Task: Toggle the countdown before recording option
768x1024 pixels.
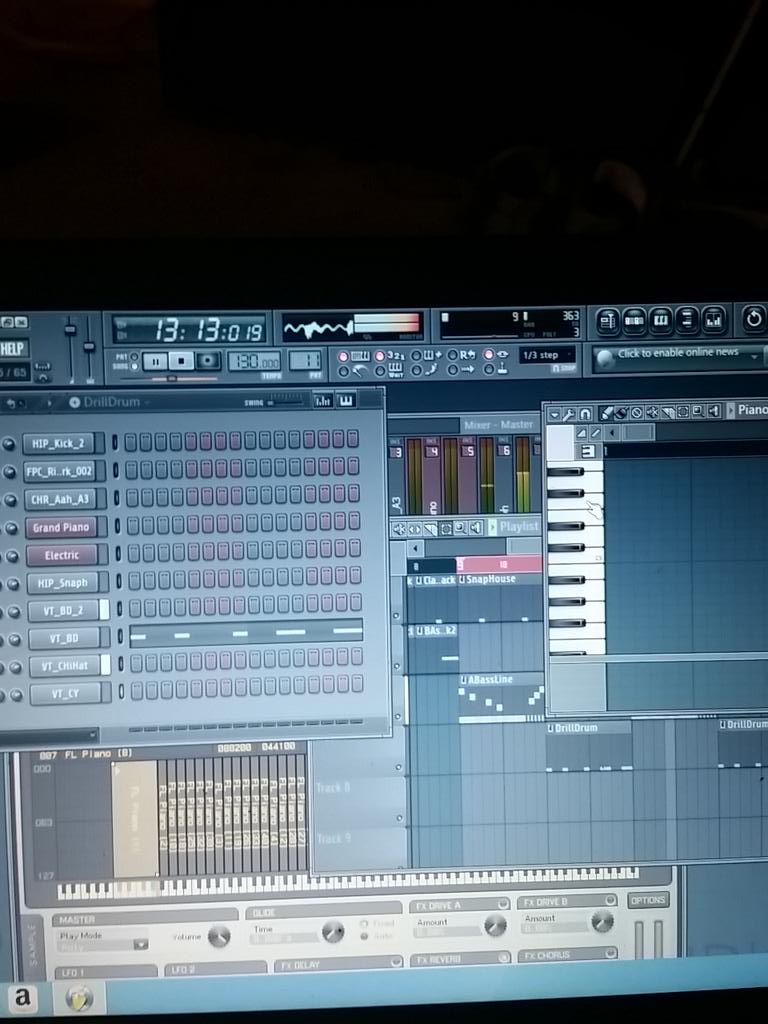Action: click(380, 356)
